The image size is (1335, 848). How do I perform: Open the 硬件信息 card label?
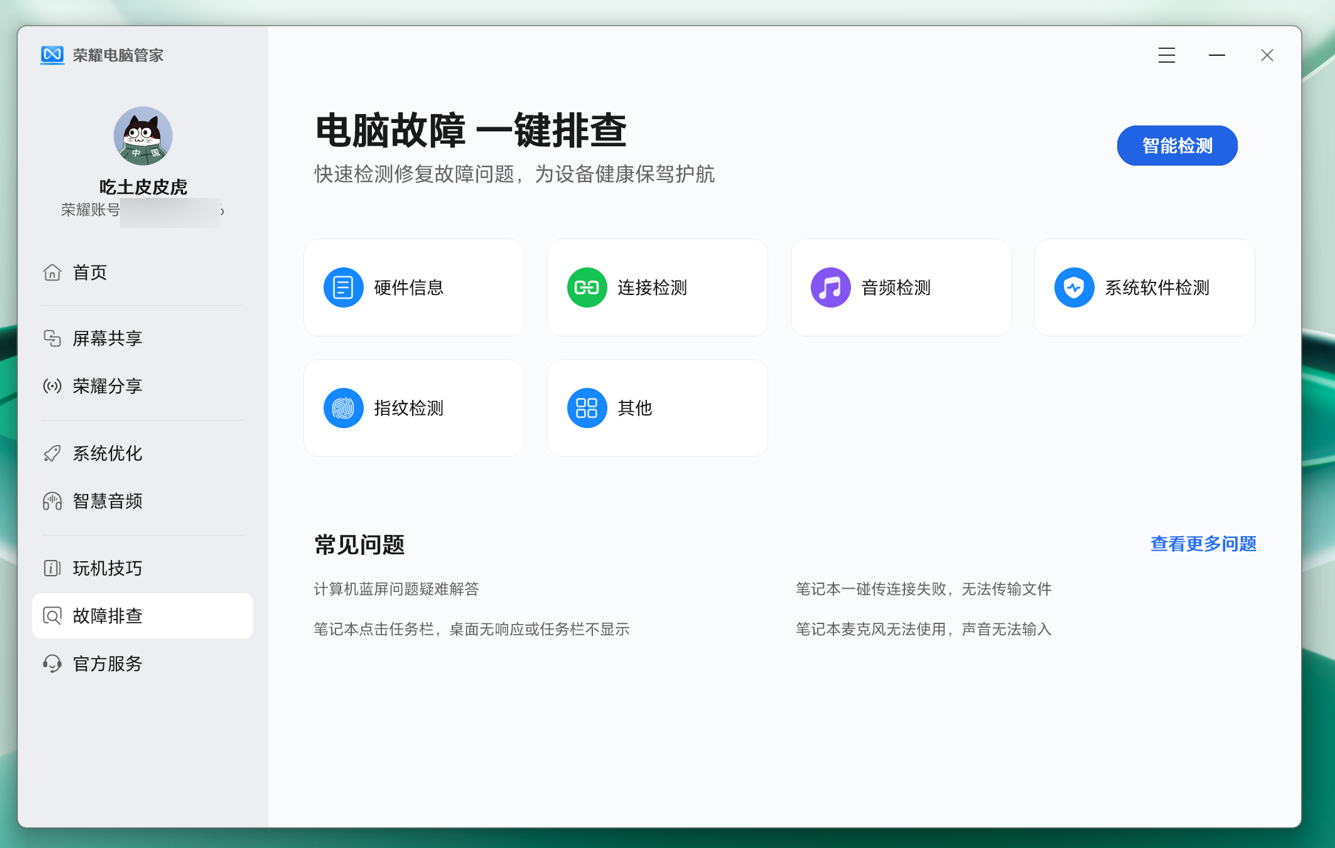[x=409, y=288]
